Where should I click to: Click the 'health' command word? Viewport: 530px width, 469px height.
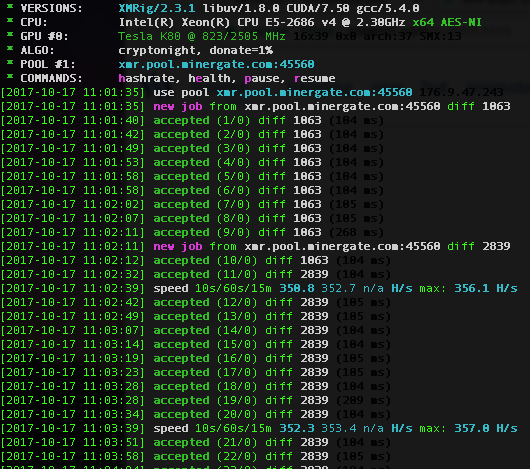(x=210, y=78)
